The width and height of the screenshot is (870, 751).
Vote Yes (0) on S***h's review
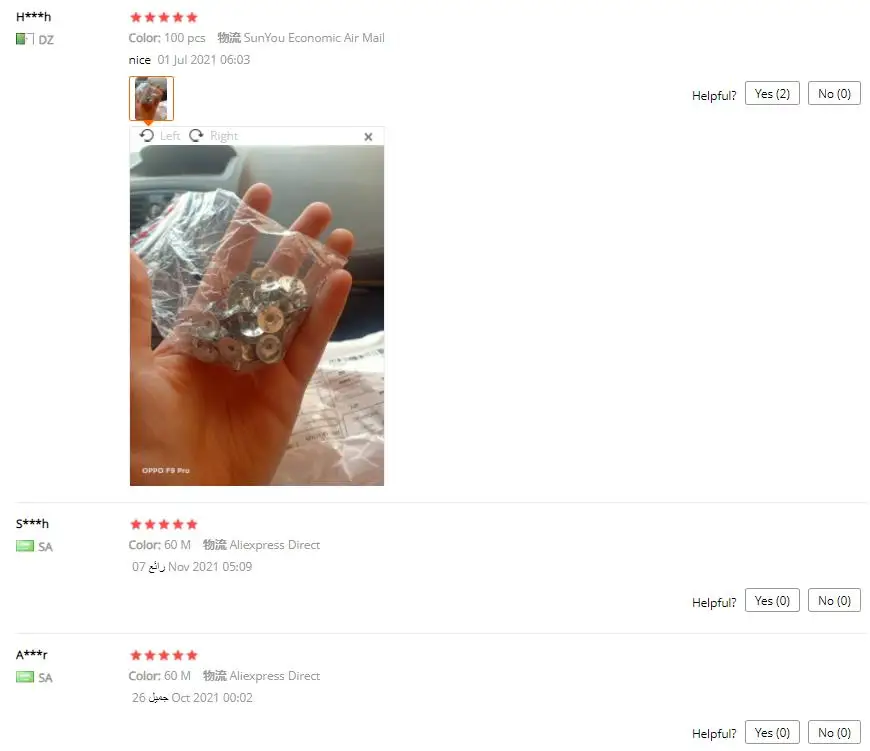coord(772,601)
